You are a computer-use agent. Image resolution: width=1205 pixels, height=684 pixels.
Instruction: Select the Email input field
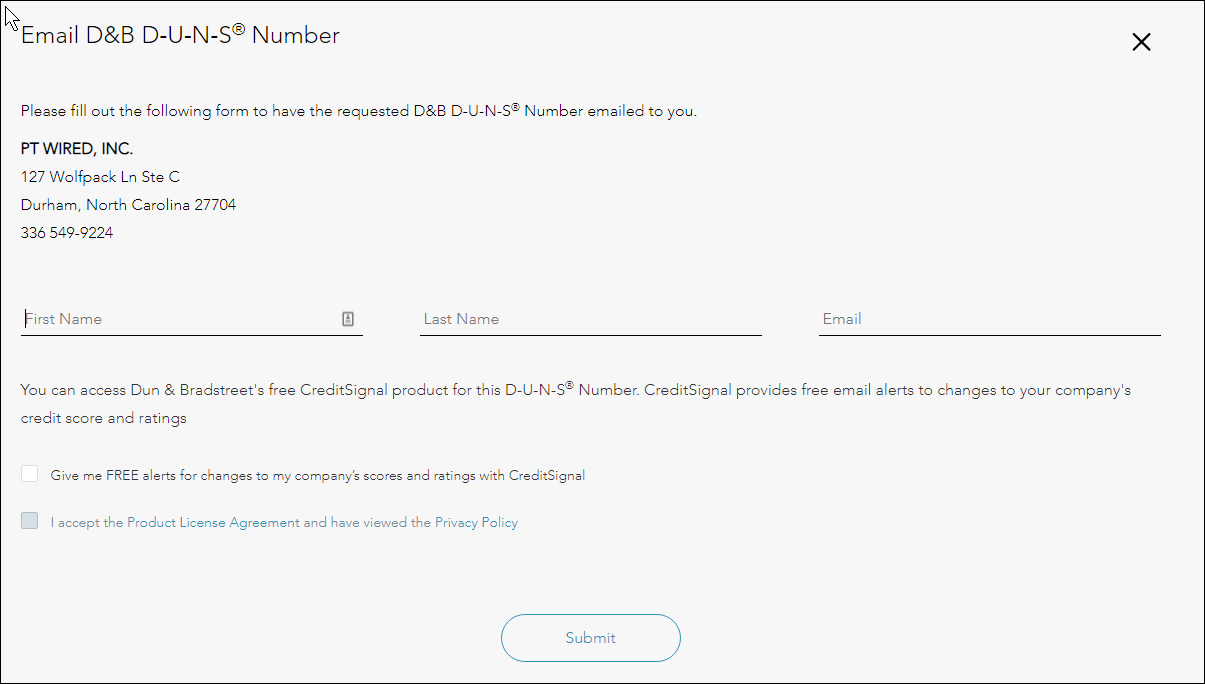(989, 319)
